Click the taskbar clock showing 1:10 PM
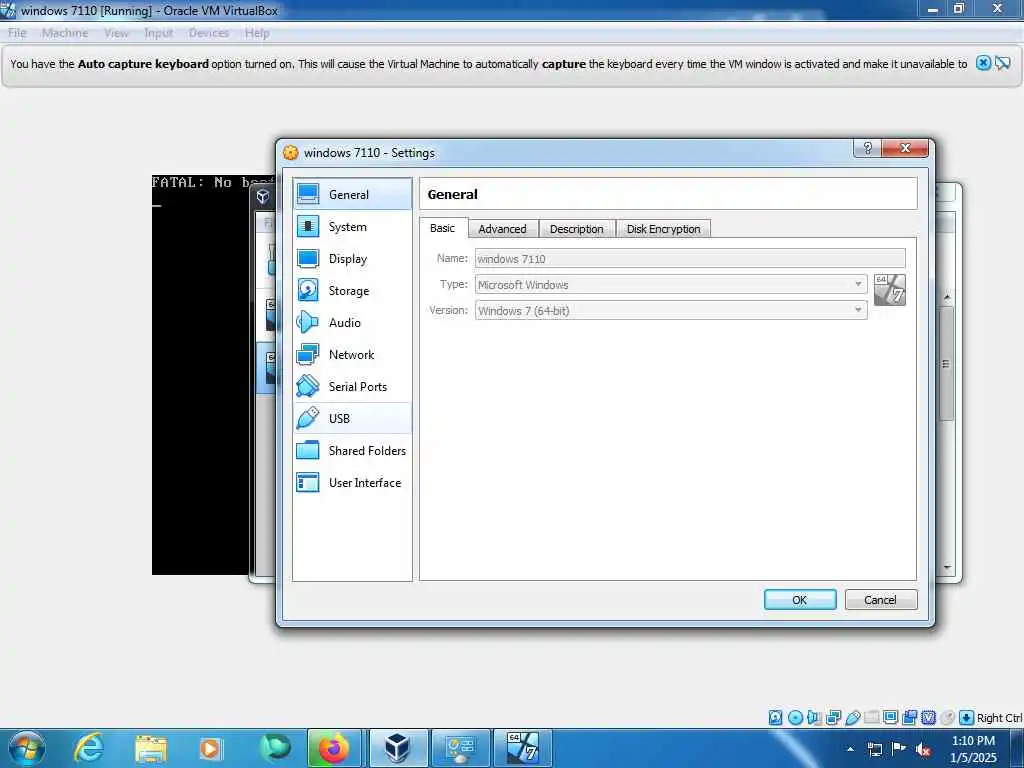1024x768 pixels. [x=973, y=749]
